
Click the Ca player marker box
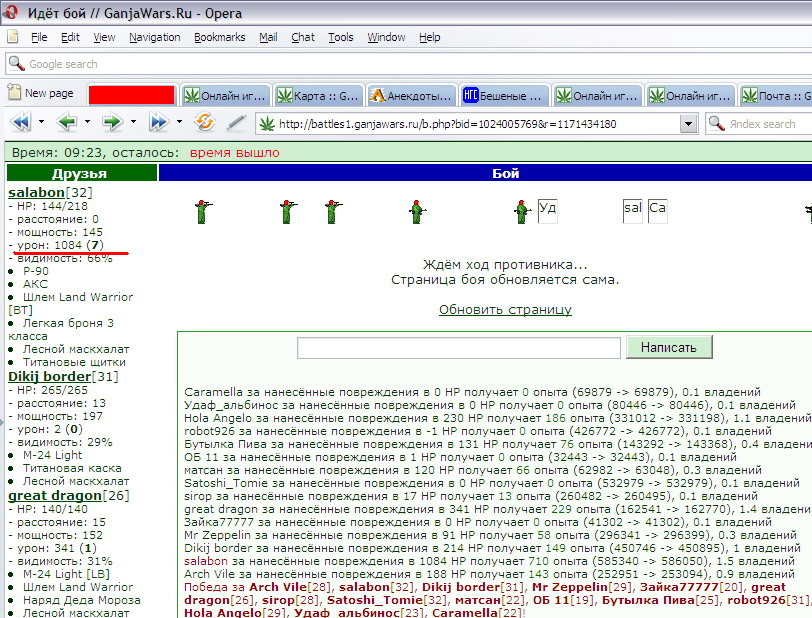[658, 211]
